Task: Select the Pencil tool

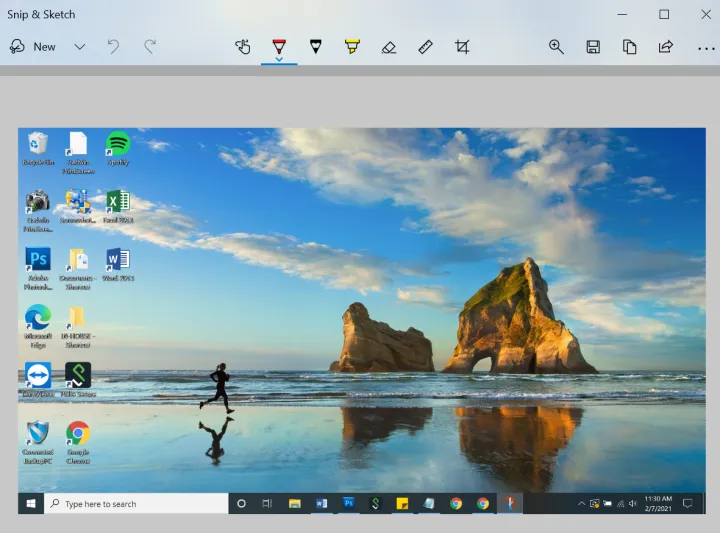Action: pyautogui.click(x=316, y=47)
